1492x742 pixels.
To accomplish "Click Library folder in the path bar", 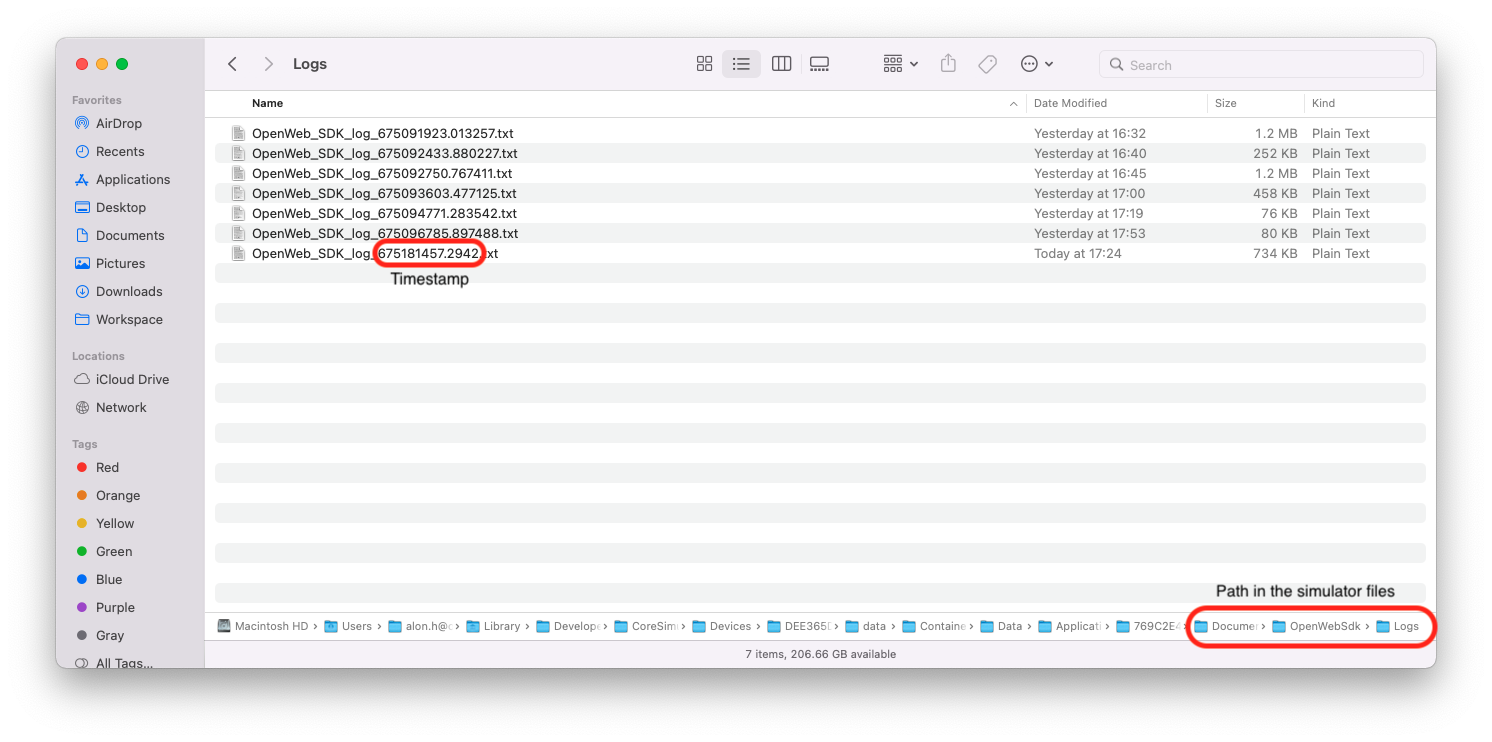I will 493,626.
